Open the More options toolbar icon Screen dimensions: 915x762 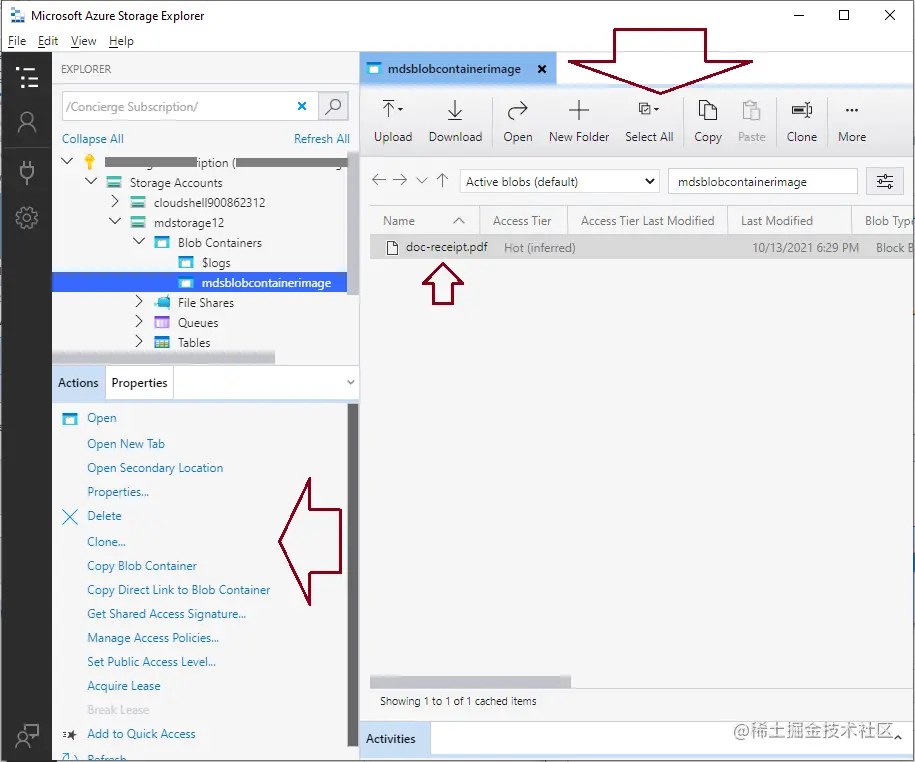point(851,118)
